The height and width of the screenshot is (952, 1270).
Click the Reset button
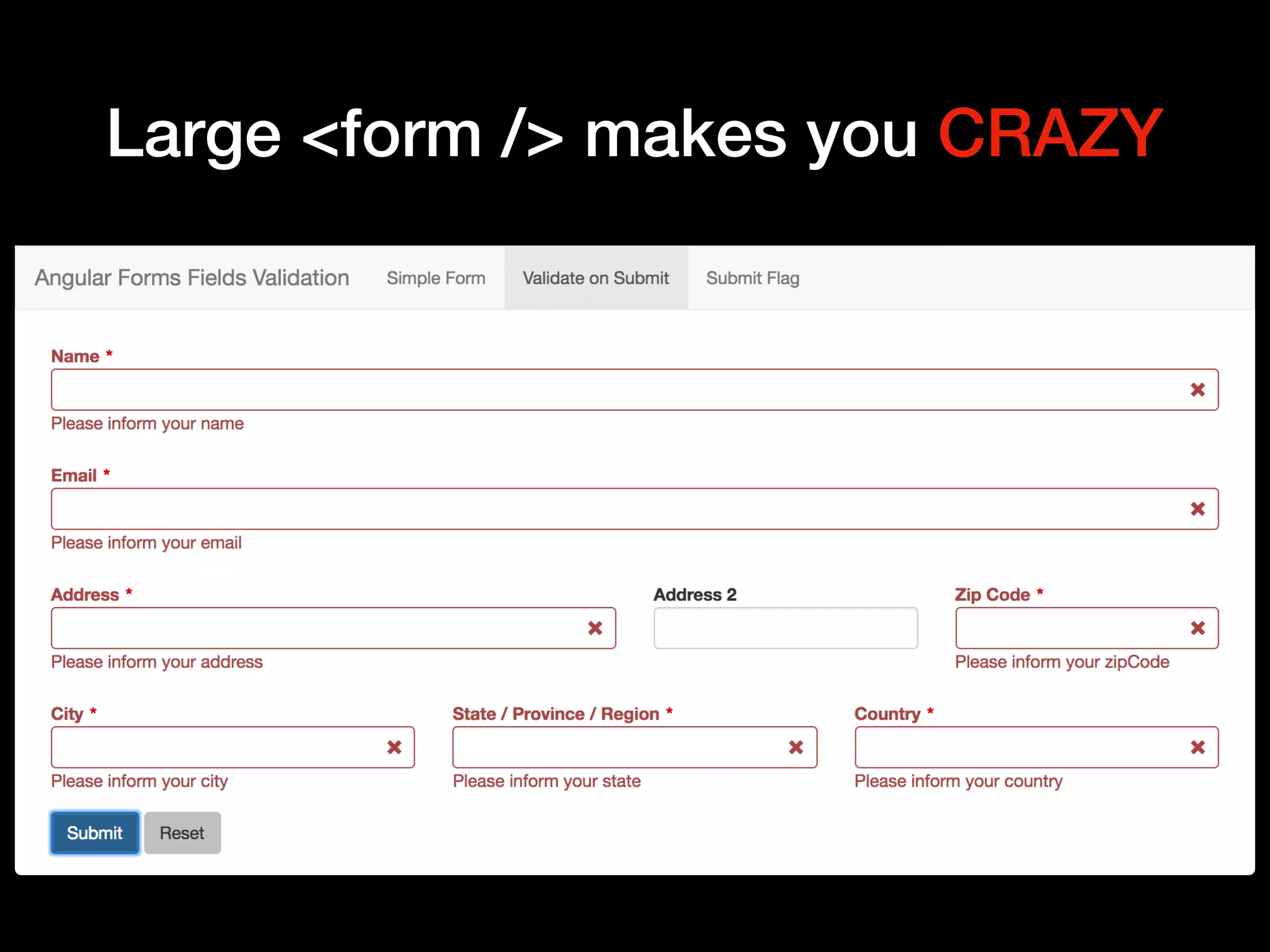pyautogui.click(x=182, y=833)
